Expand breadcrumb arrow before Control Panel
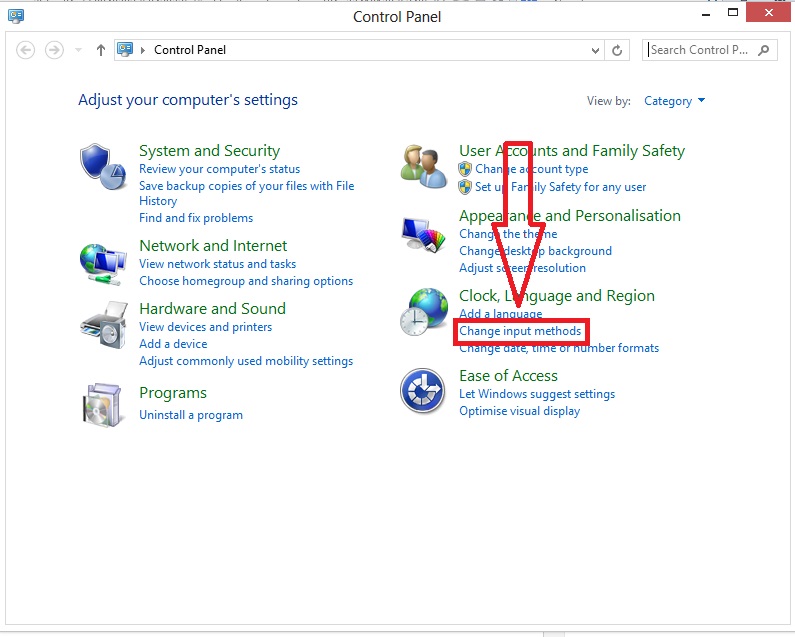 point(143,50)
